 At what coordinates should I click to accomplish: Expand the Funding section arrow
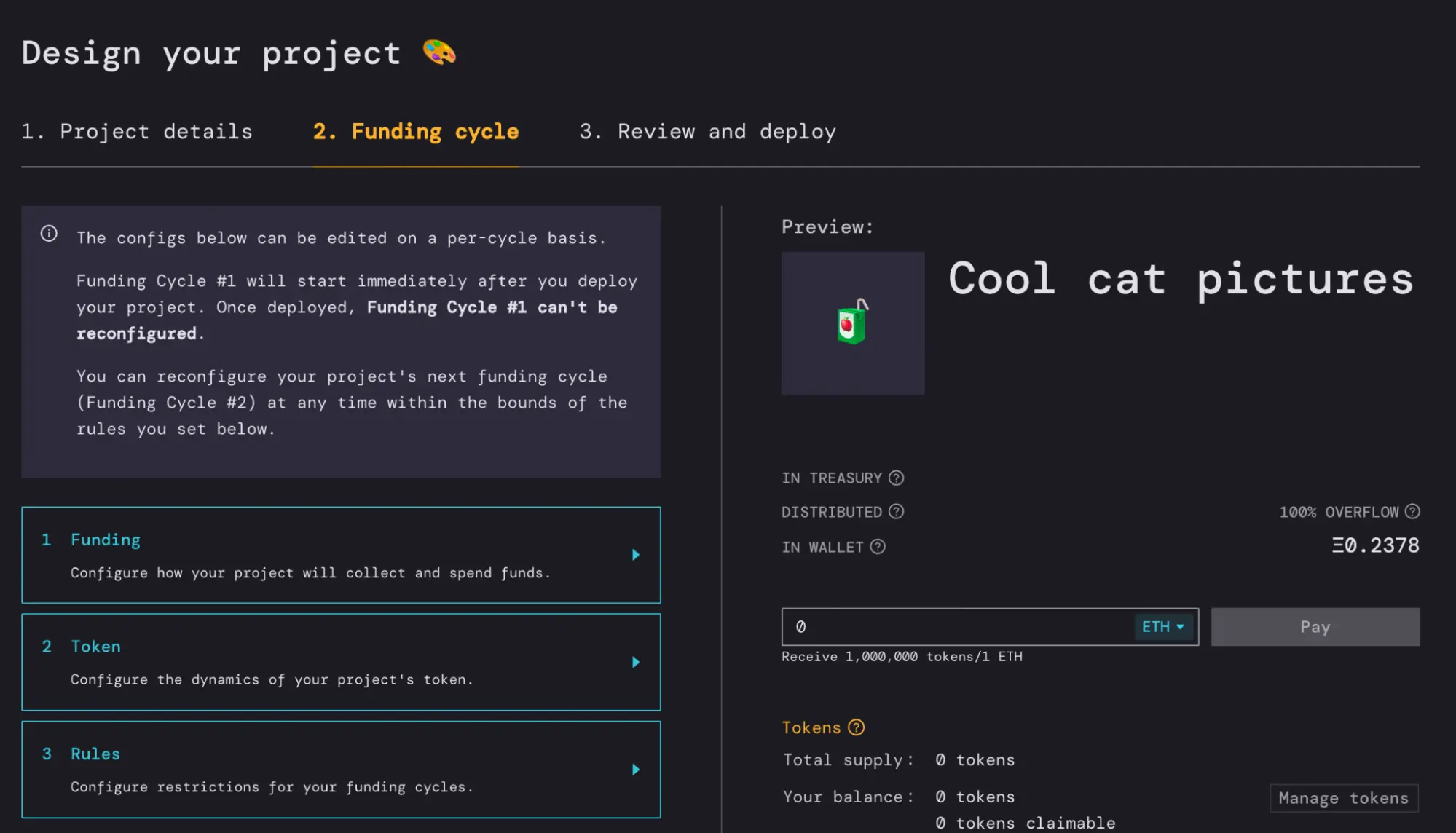point(636,555)
